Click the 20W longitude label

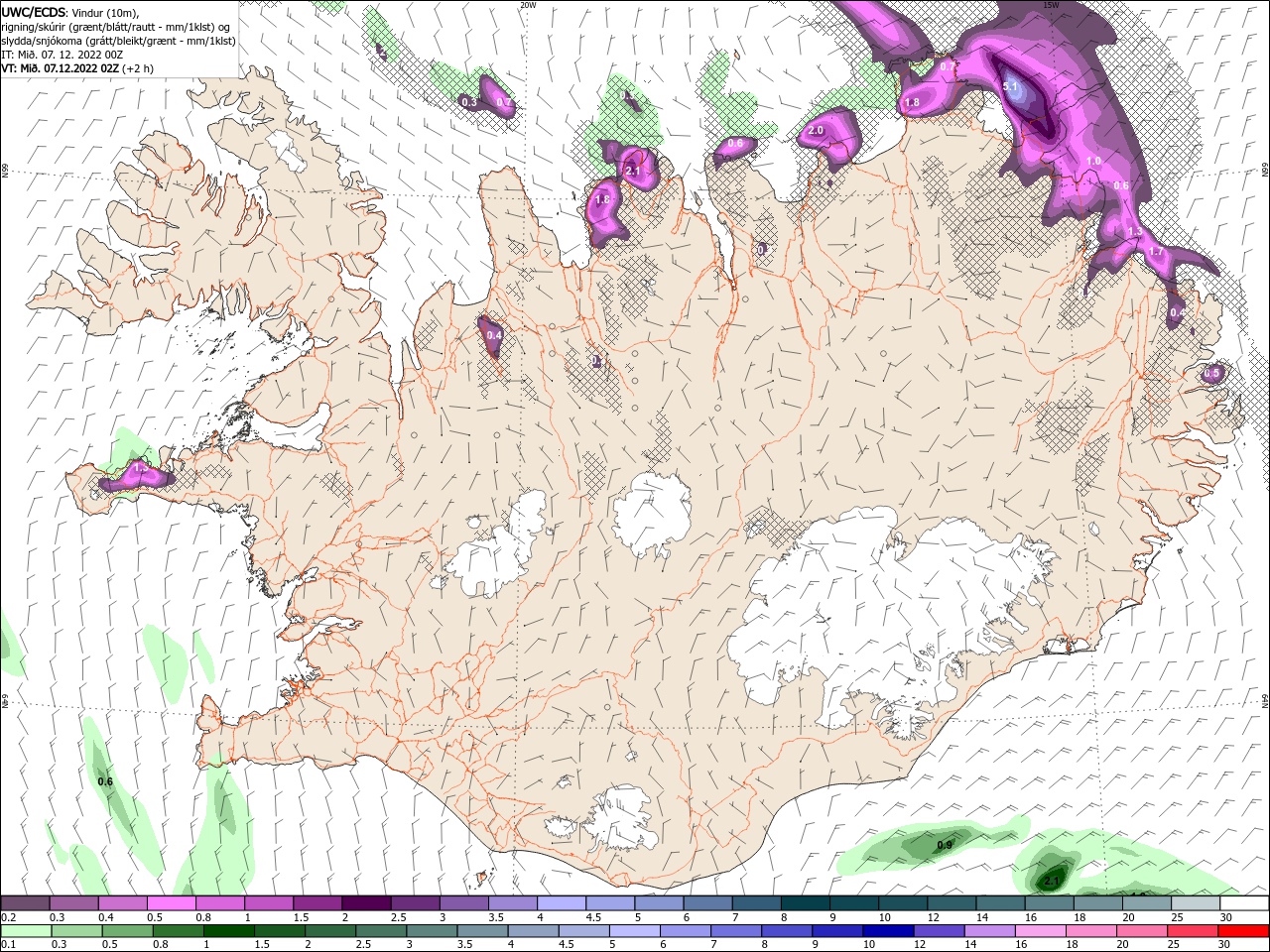tap(528, 5)
